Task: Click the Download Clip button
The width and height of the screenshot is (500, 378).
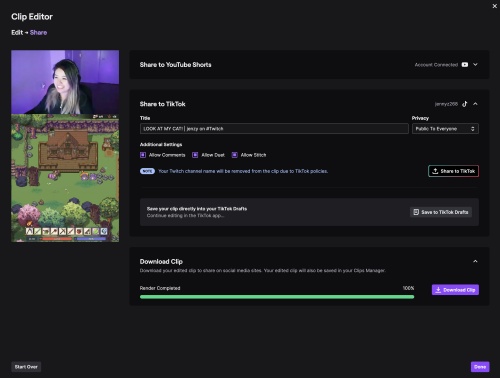Action: (455, 290)
